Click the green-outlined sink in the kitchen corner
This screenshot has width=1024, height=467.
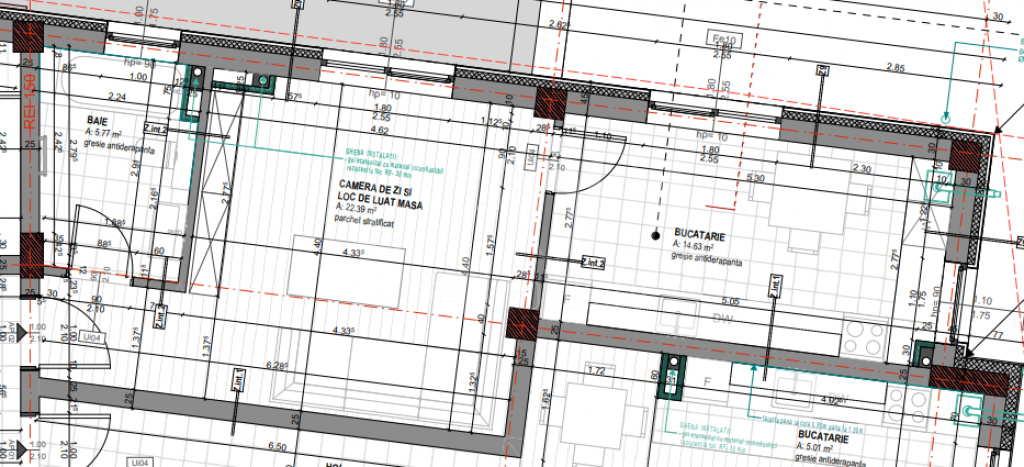941,184
